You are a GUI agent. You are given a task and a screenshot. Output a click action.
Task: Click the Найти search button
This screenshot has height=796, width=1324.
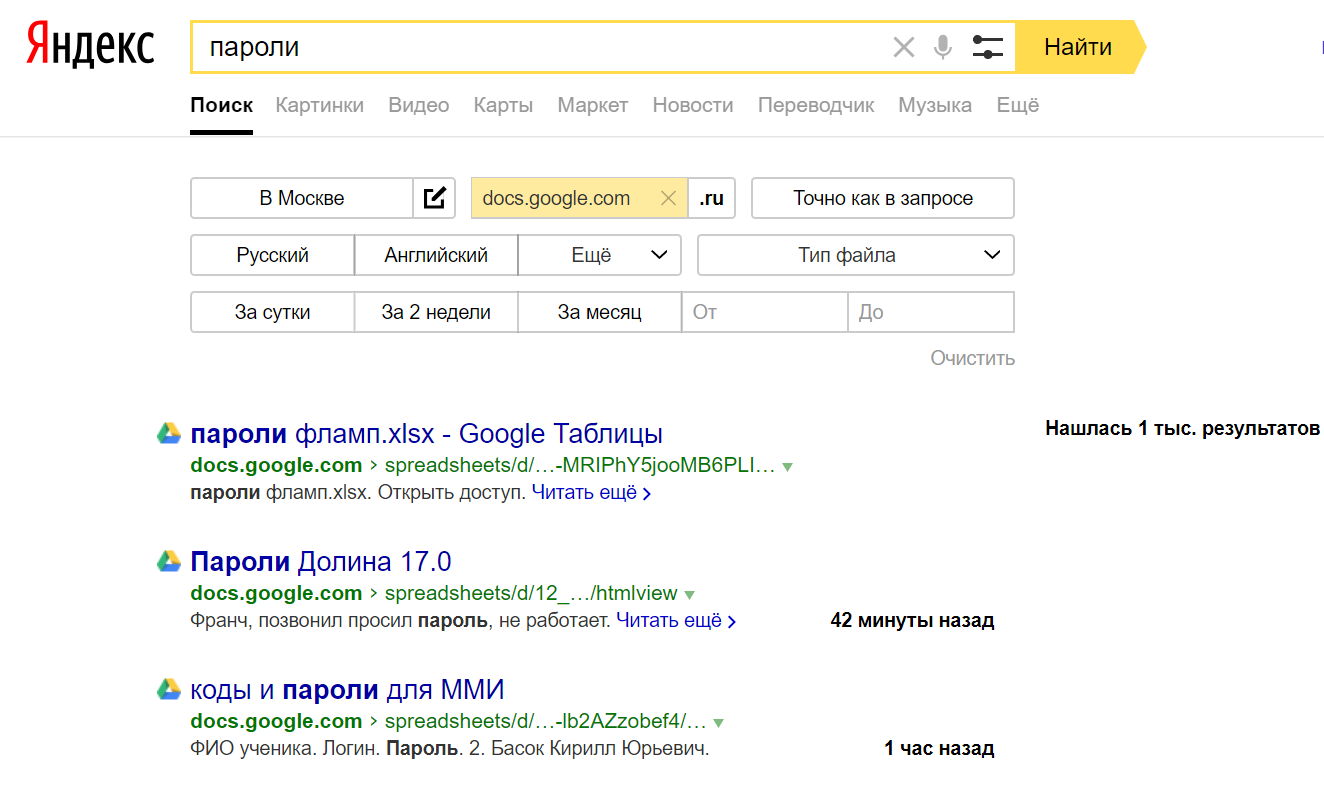(1078, 47)
